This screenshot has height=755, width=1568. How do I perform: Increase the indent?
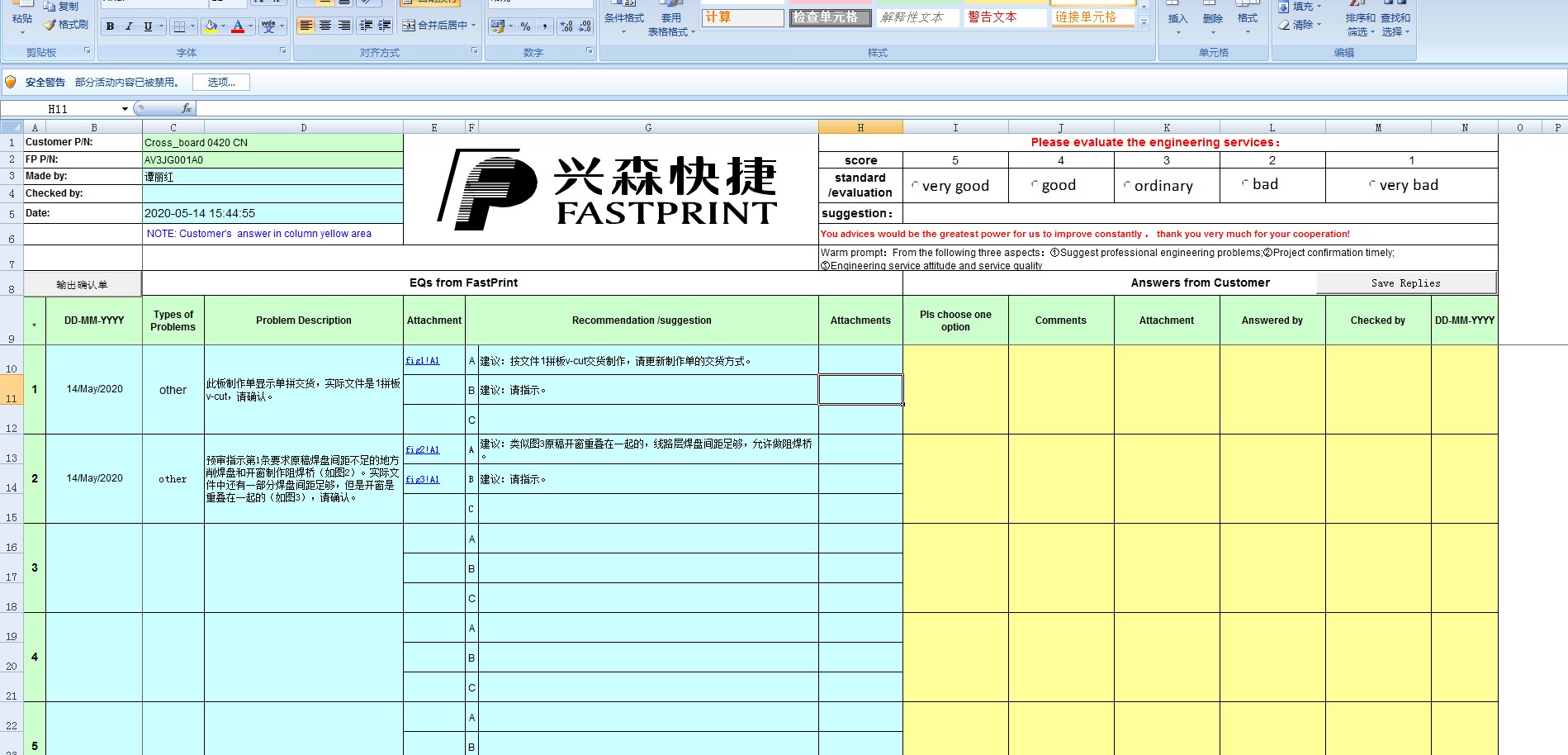[x=385, y=26]
